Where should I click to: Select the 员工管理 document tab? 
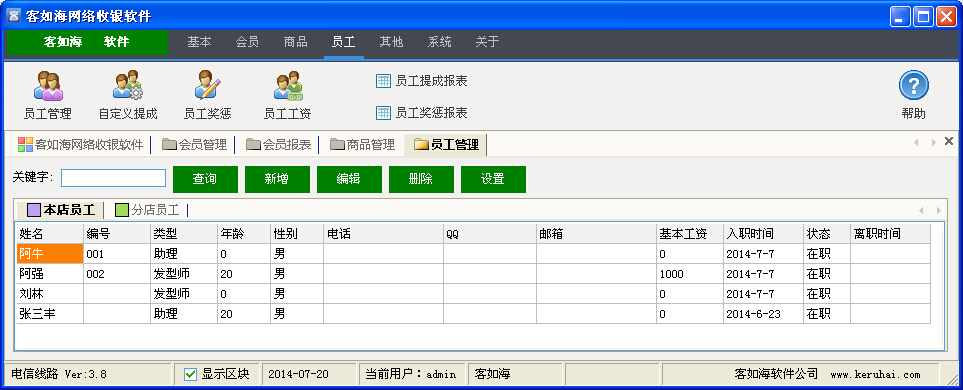pos(446,145)
